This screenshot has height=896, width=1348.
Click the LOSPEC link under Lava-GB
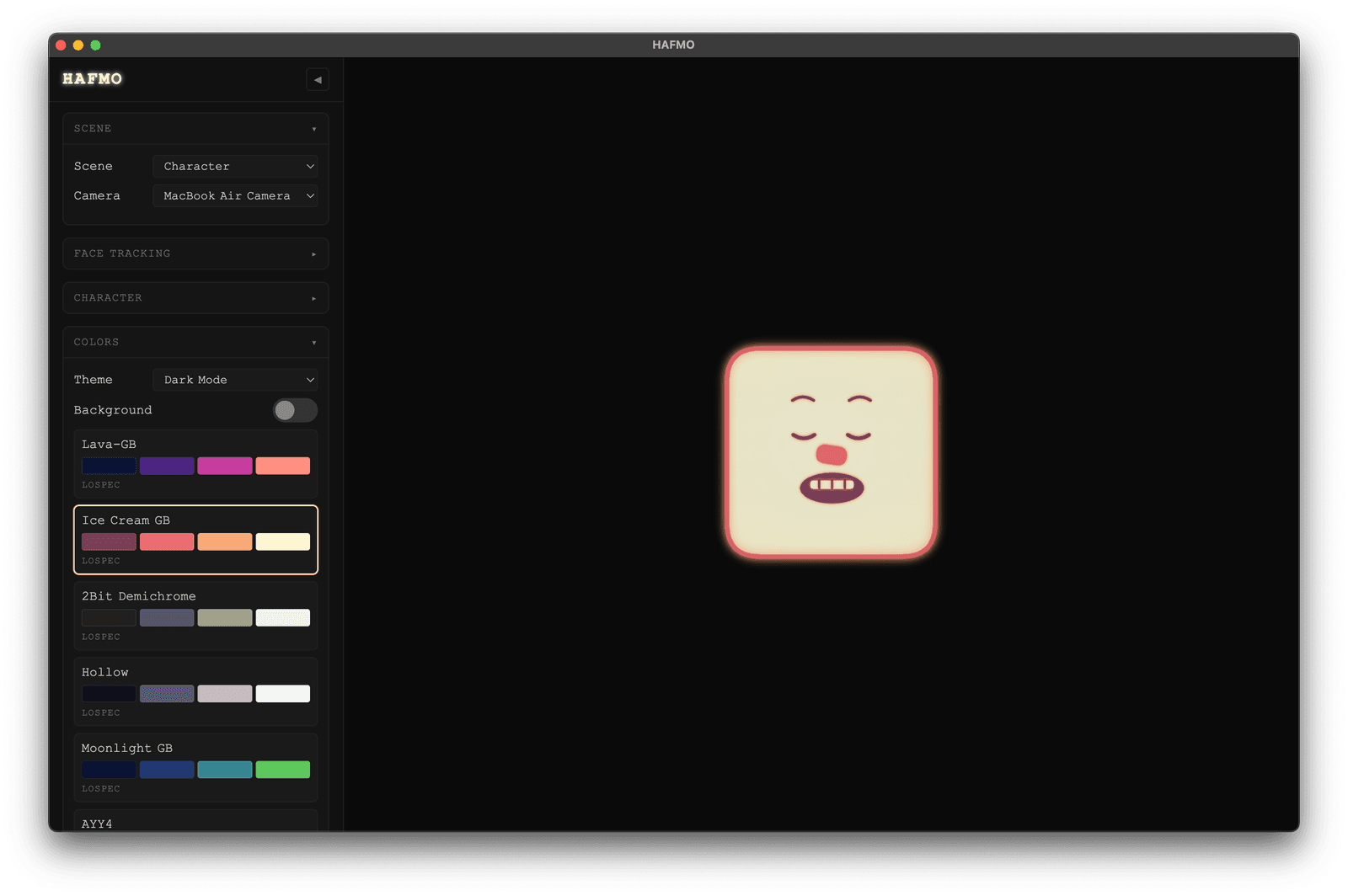(x=101, y=485)
